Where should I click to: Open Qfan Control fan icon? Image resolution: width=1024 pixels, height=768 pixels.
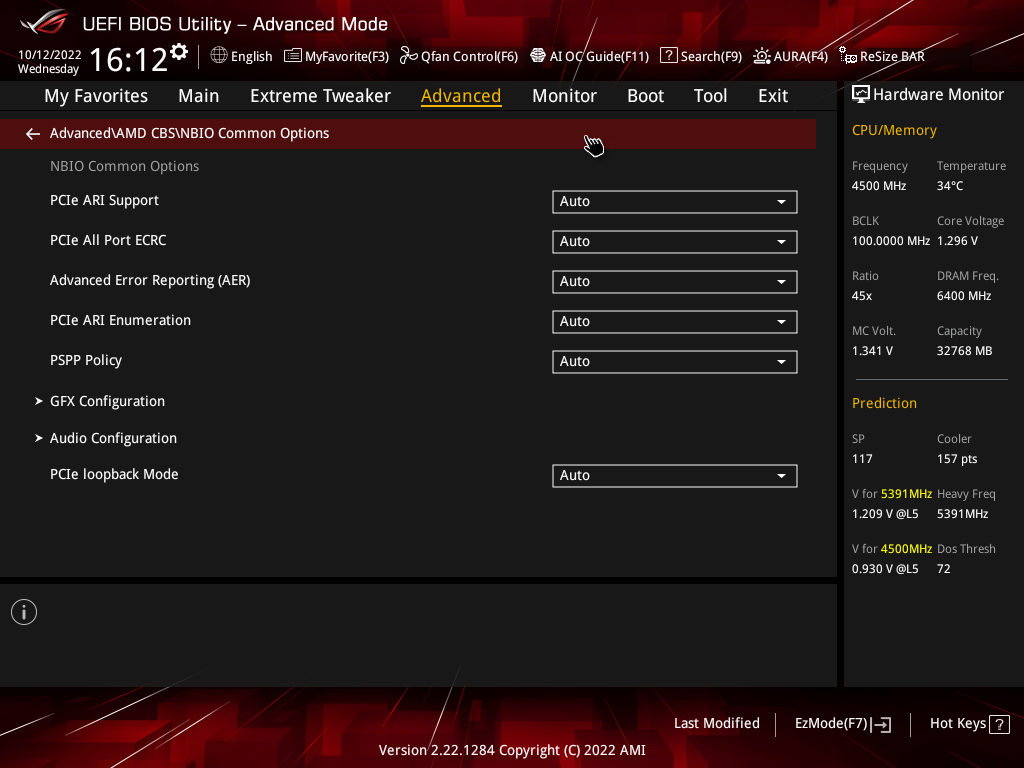[x=409, y=56]
